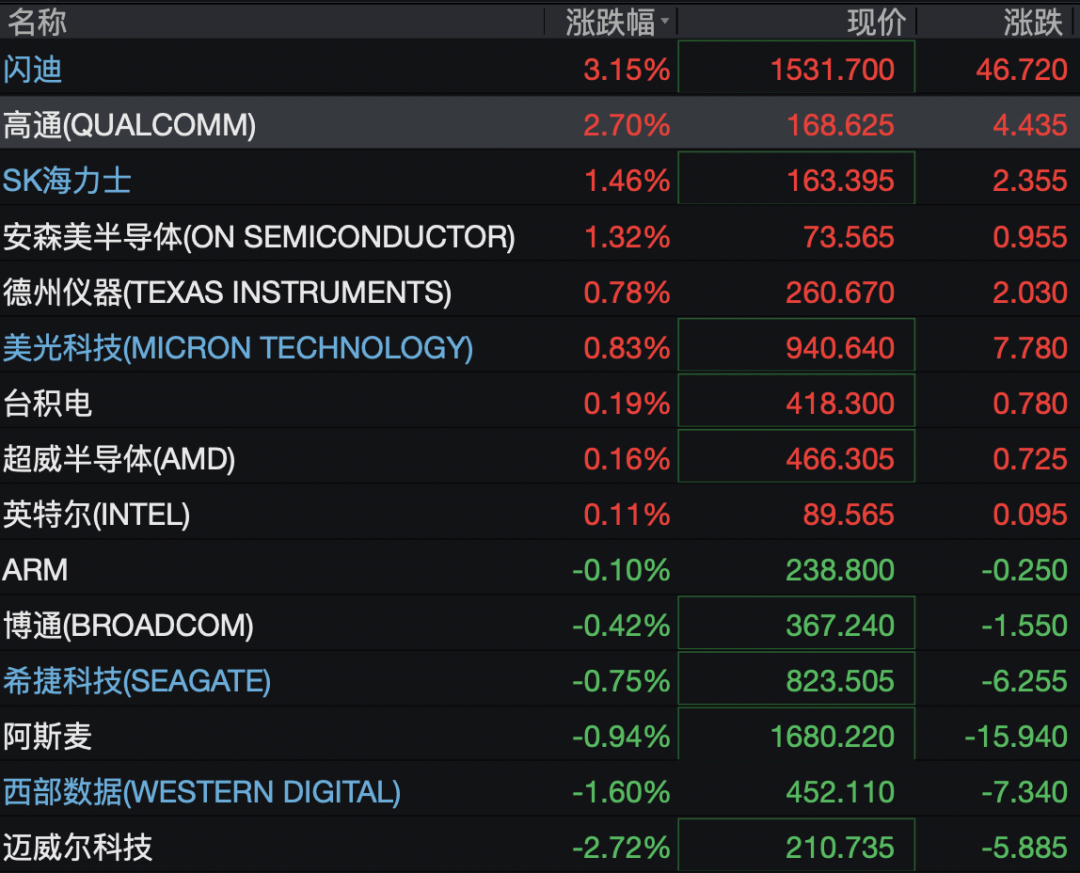Select the 博通(BROADCOM) stock name

tap(128, 626)
